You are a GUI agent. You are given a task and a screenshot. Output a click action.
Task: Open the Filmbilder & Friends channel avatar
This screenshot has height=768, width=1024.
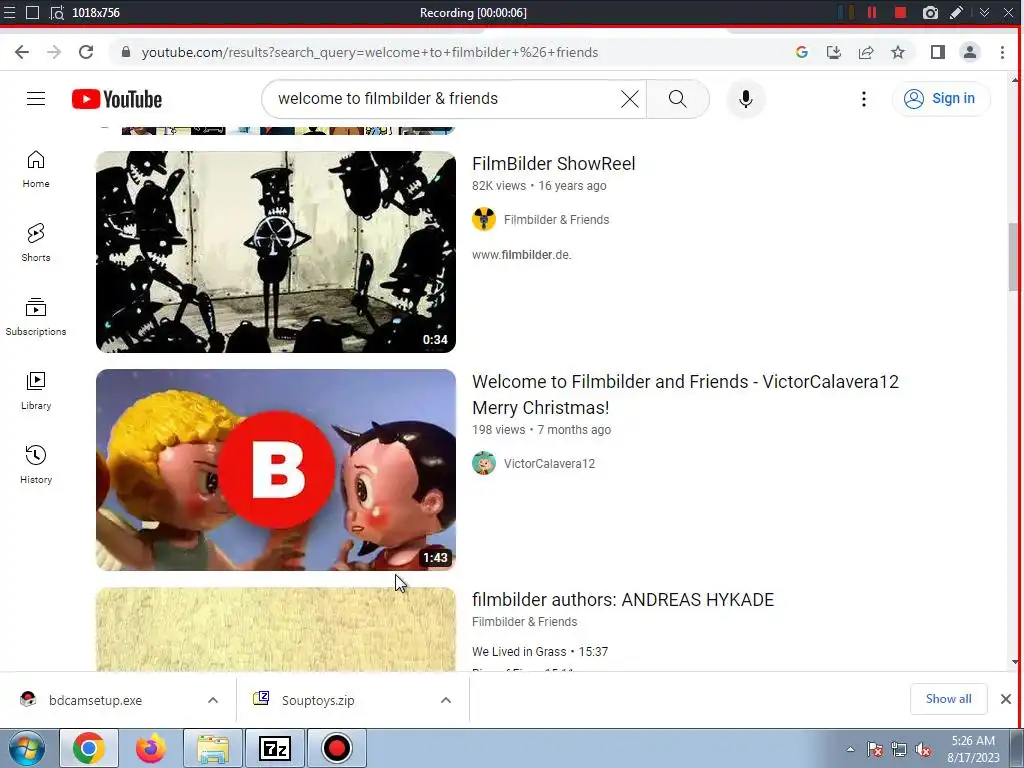(484, 219)
